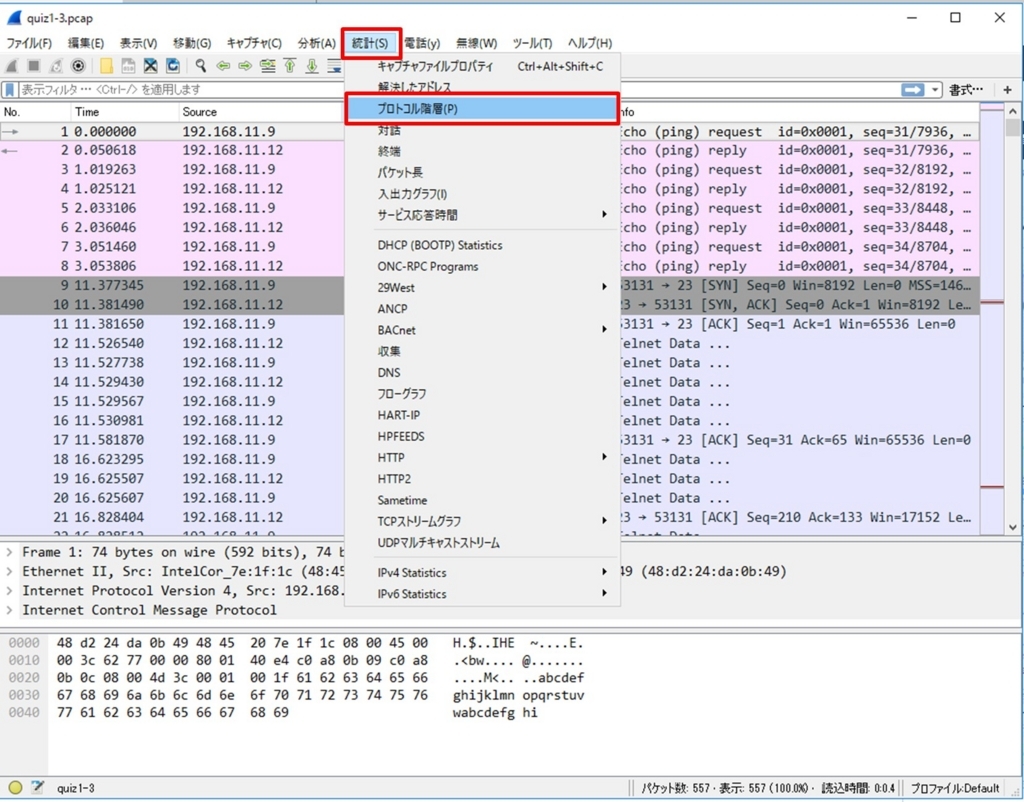This screenshot has height=802, width=1024.
Task: Open Find Packet magnifier icon
Action: (x=201, y=66)
